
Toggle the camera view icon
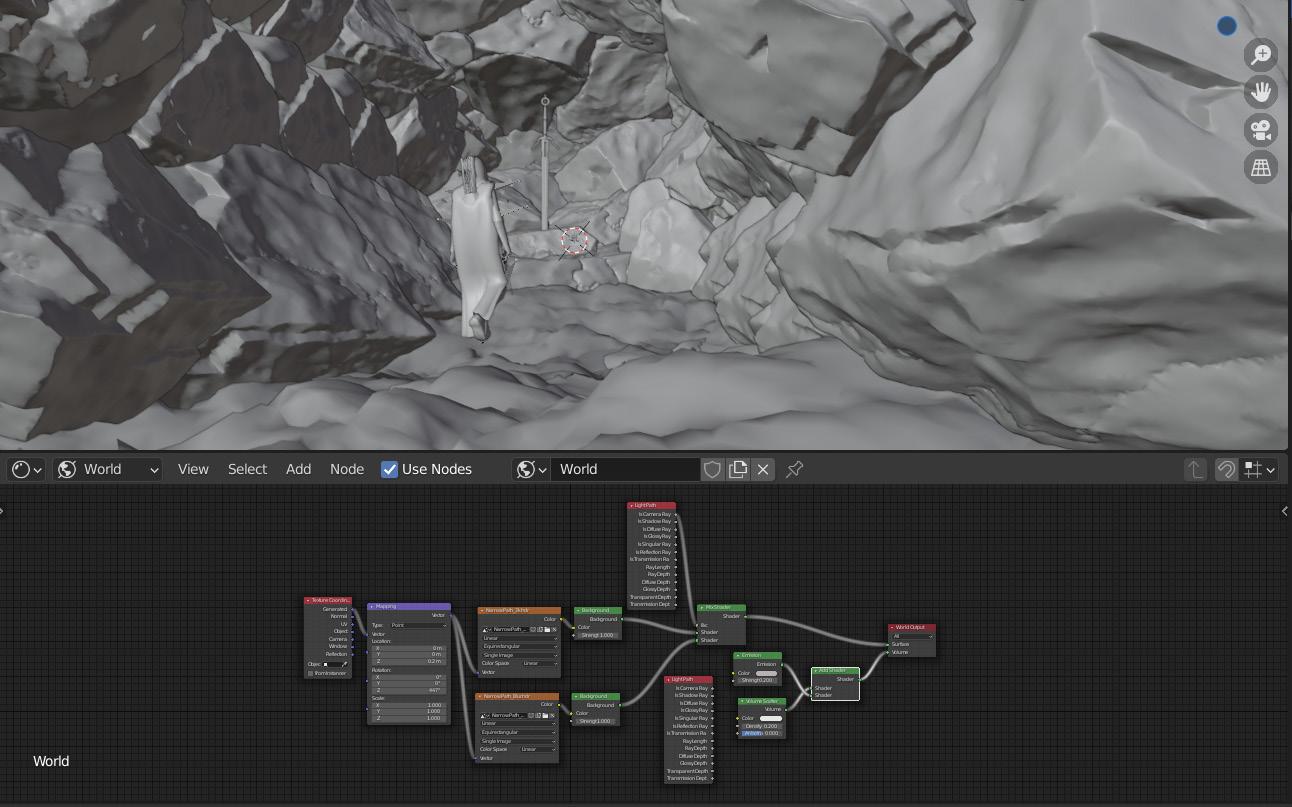click(x=1261, y=130)
